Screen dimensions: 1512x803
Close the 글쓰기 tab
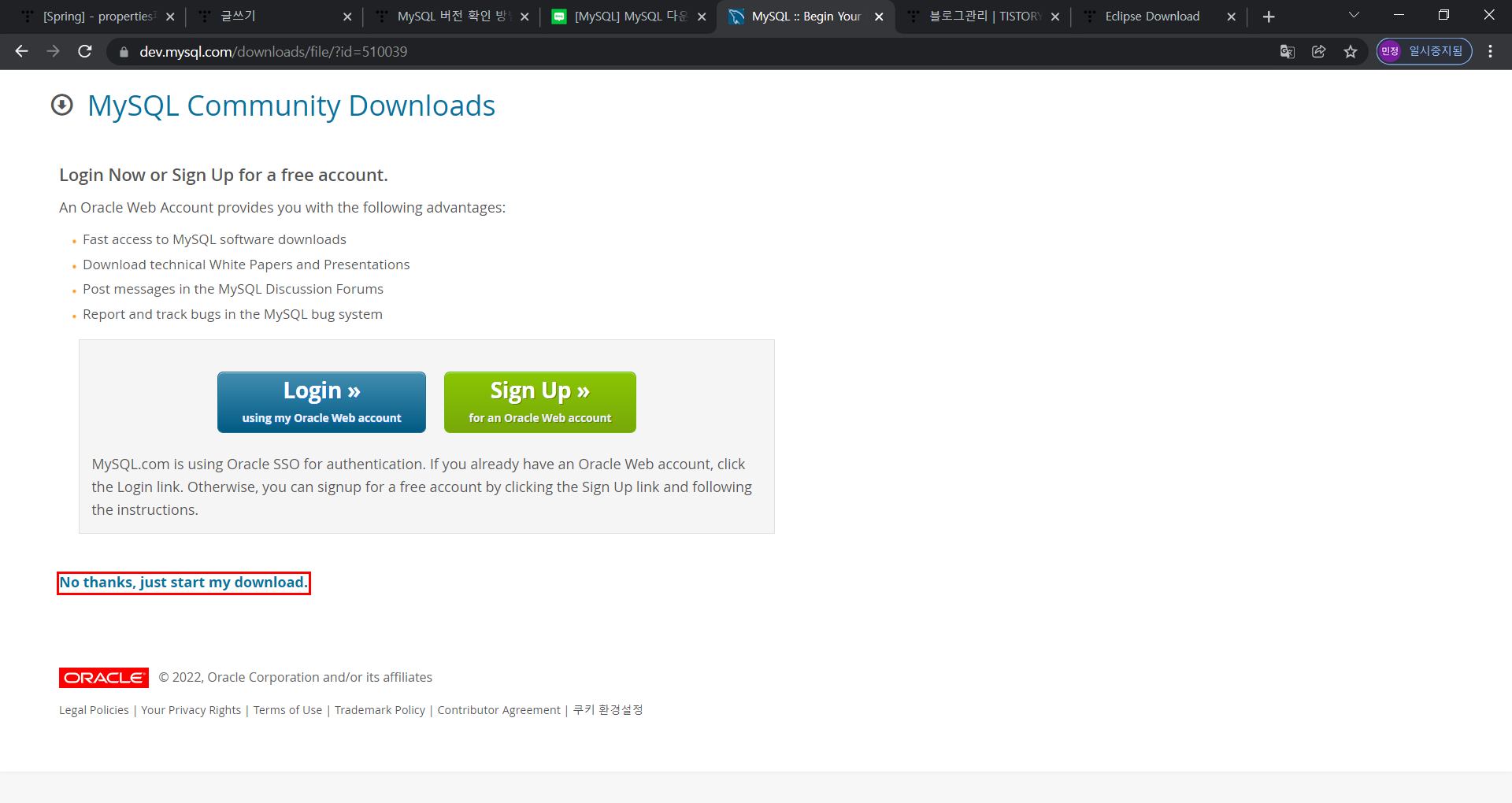[347, 17]
